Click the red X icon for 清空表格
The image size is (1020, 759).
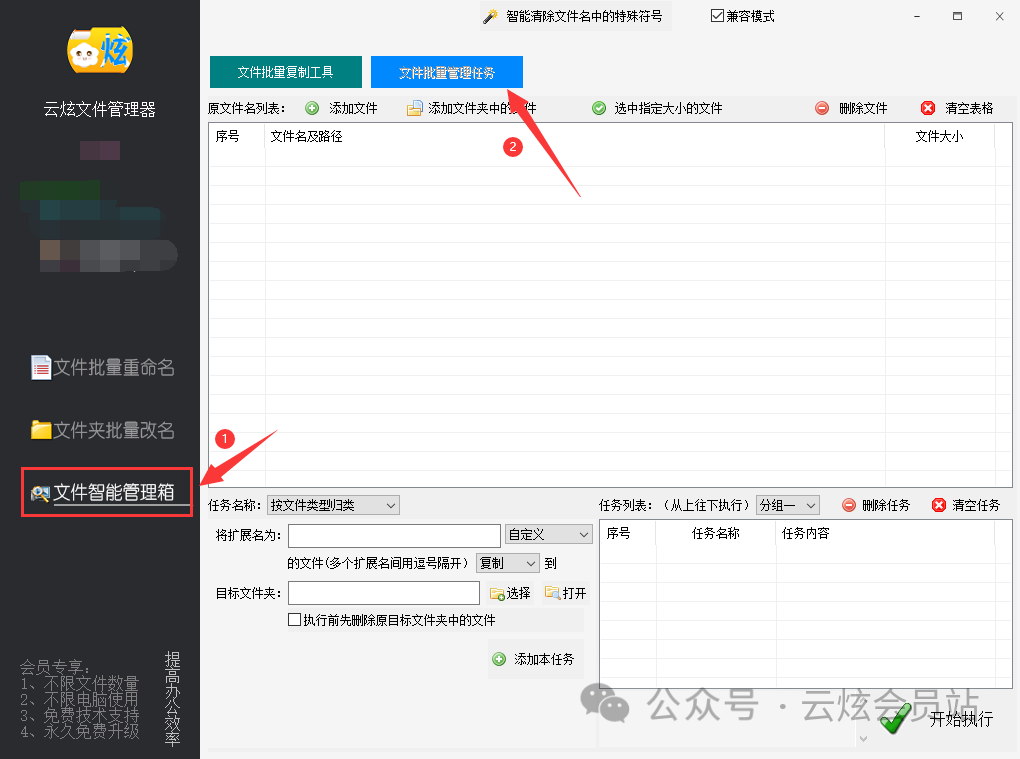tap(928, 109)
